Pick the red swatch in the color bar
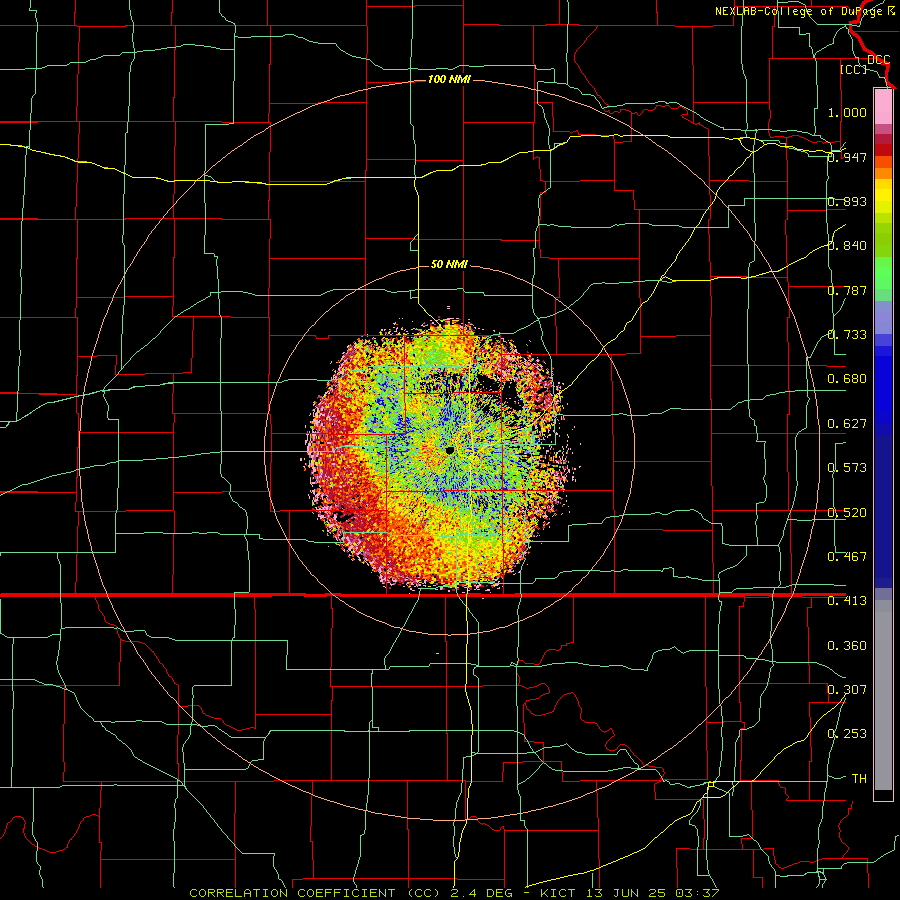 click(883, 150)
